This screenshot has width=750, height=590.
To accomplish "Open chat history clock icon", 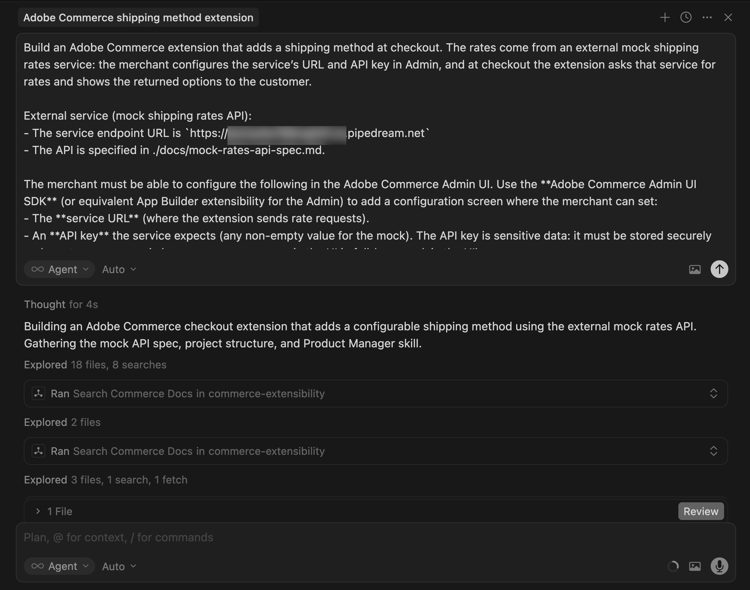I will point(686,17).
